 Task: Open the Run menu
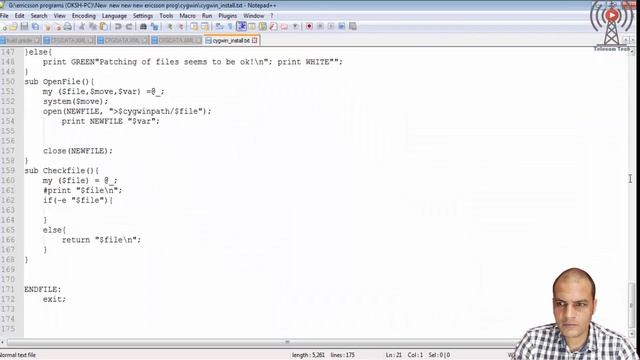point(207,16)
